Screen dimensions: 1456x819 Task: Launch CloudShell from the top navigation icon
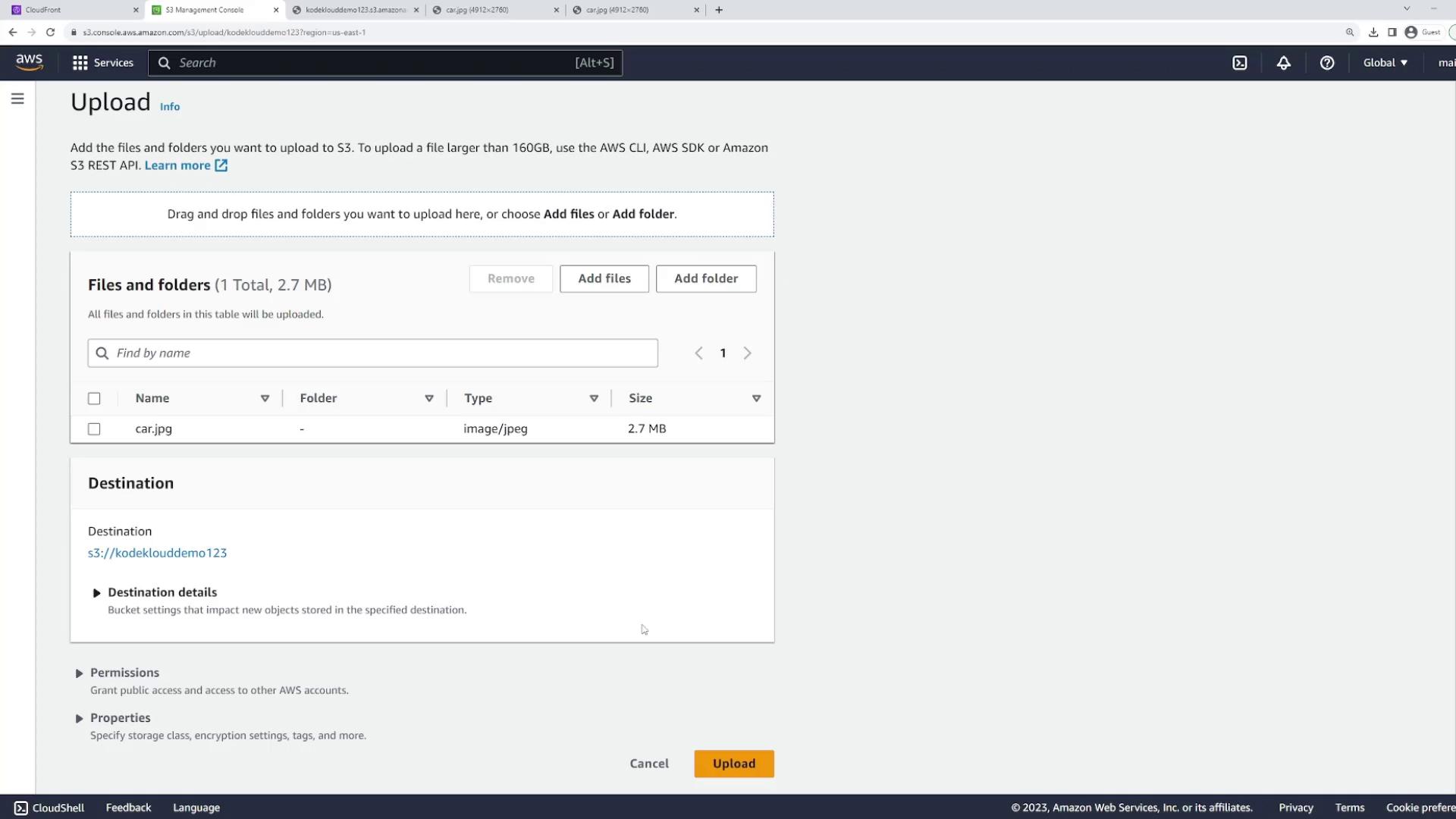point(1240,63)
